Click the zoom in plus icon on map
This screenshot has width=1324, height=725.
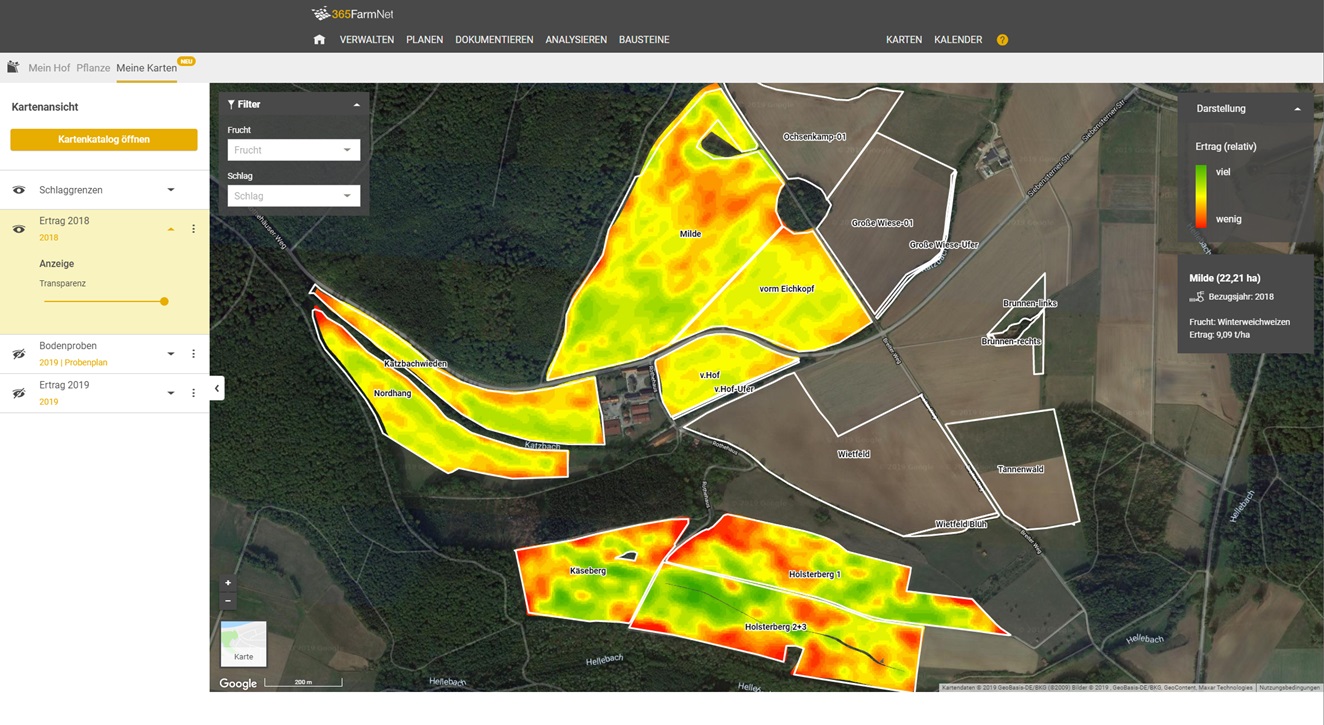228,581
